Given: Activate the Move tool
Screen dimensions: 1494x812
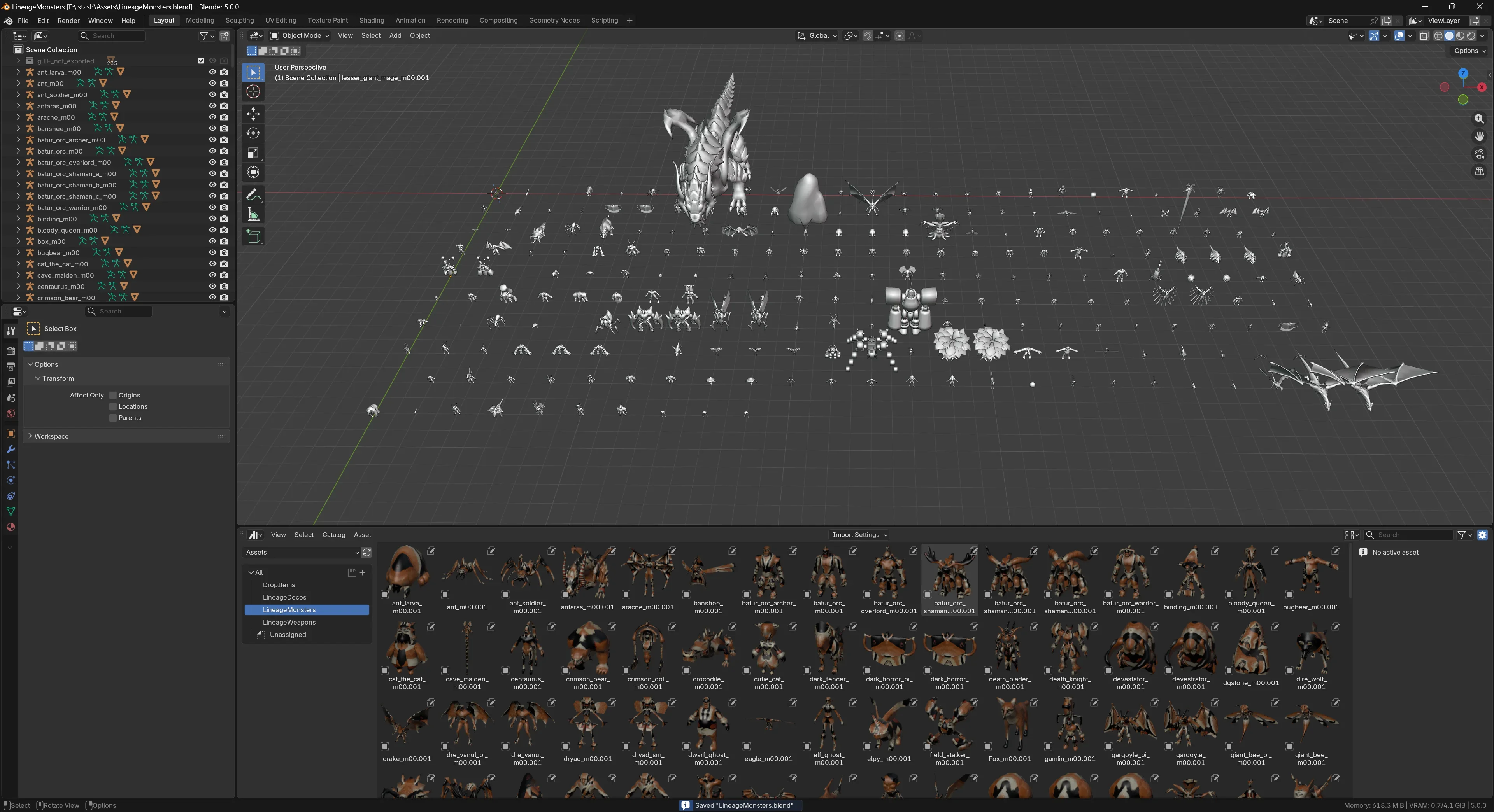Looking at the screenshot, I should coord(253,114).
